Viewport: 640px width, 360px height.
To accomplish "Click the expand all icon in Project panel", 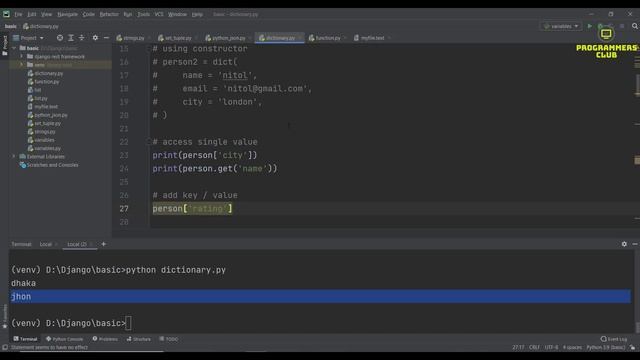I will coord(71,38).
